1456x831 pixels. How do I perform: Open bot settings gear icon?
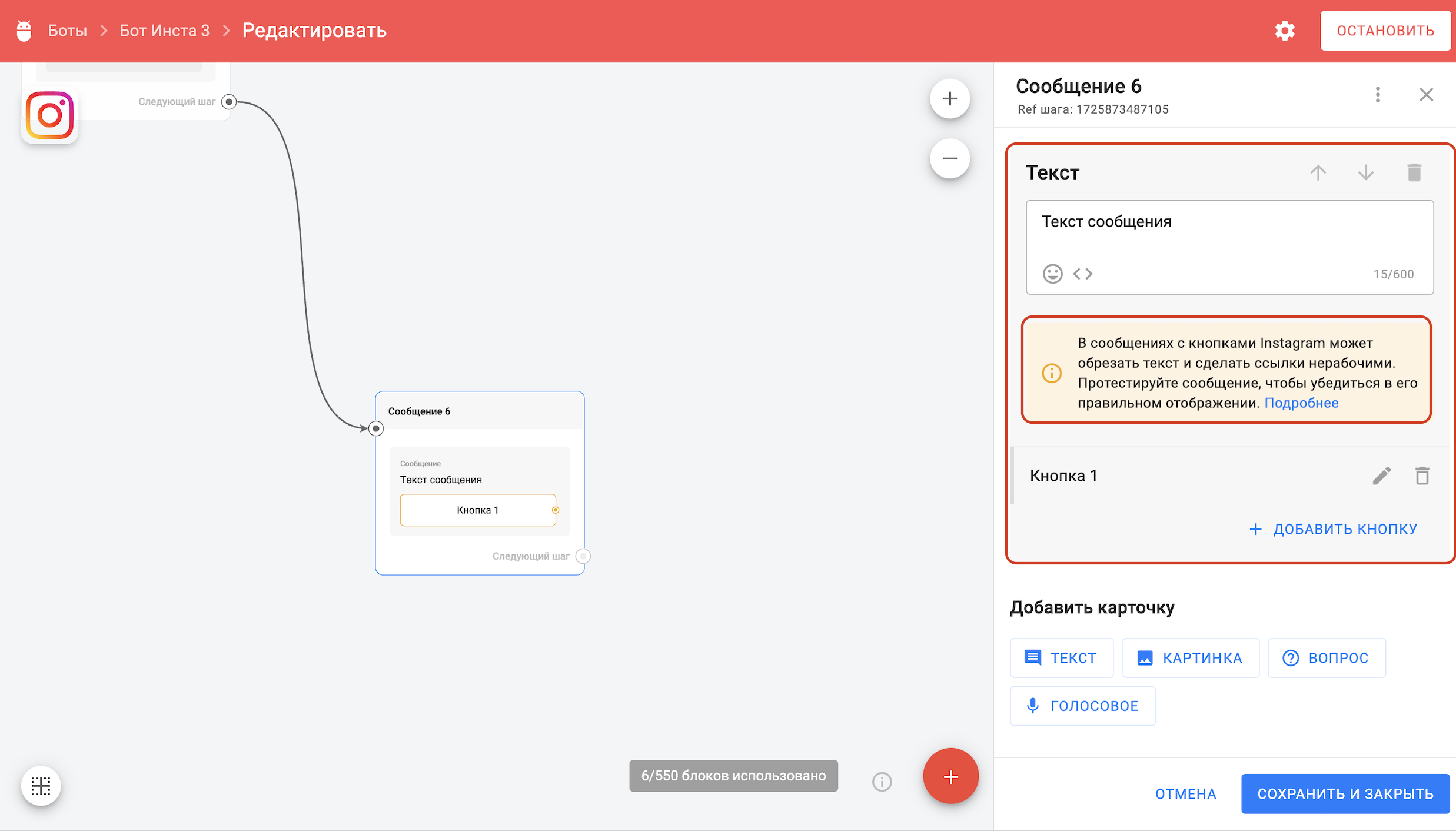coord(1285,31)
